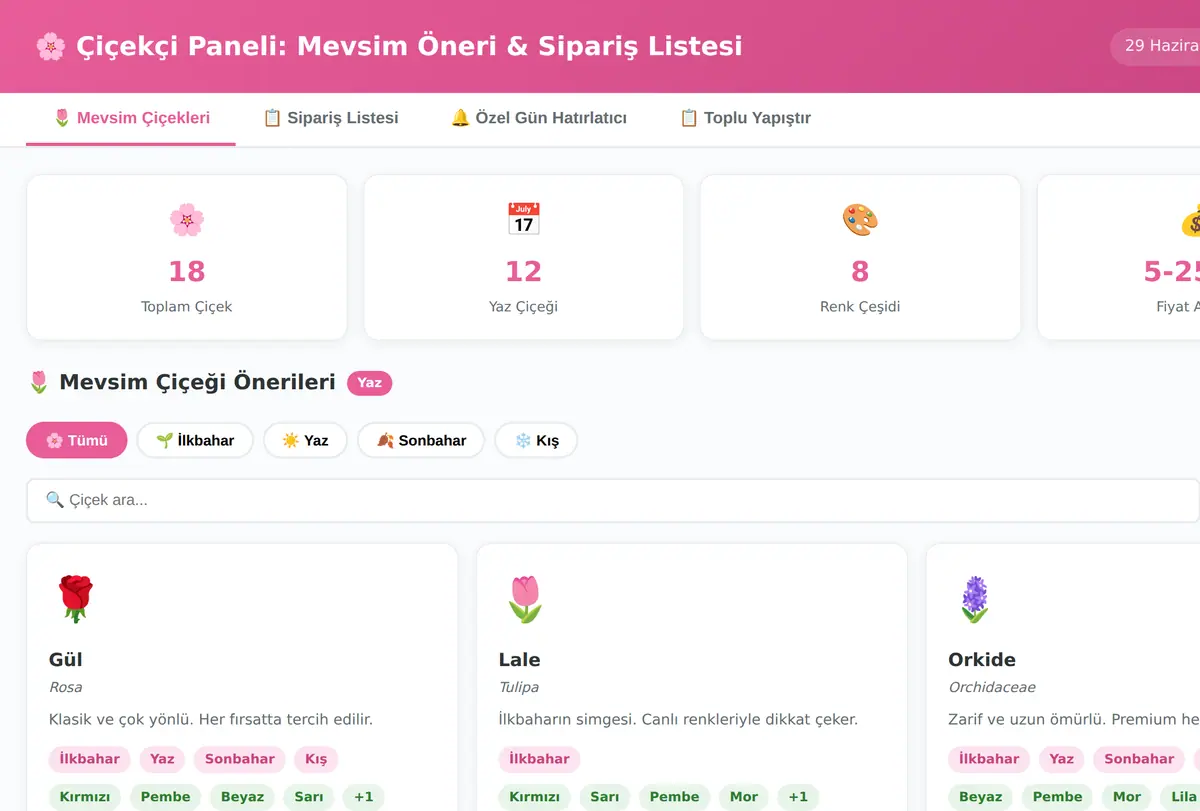Click the palette icon above Renk Çeşidi

860,219
